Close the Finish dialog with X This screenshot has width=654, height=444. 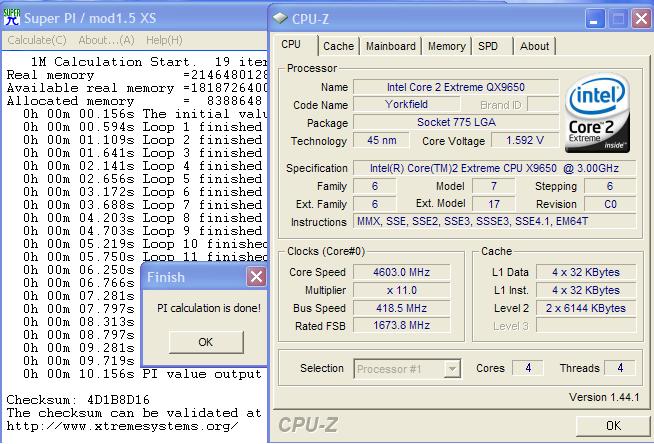click(x=256, y=276)
